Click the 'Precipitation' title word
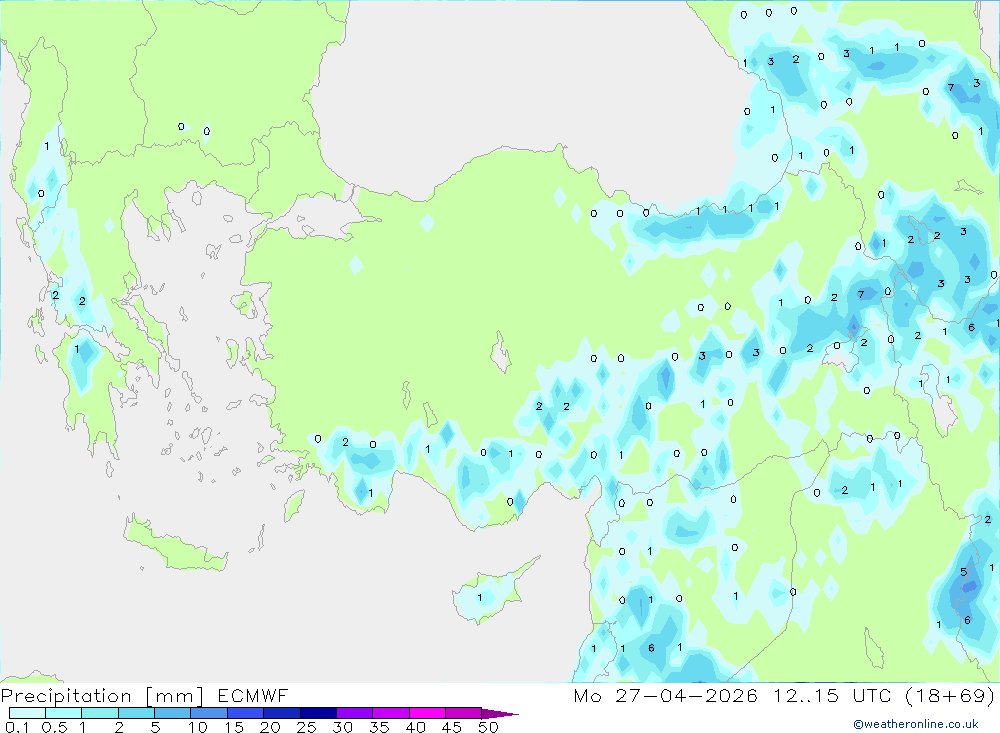 (x=66, y=696)
